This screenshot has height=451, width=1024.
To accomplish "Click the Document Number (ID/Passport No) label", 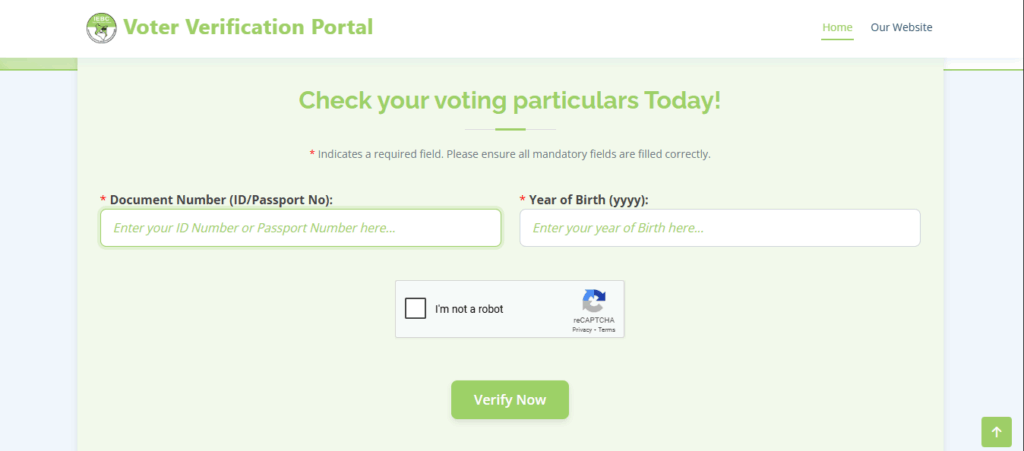I will click(221, 200).
